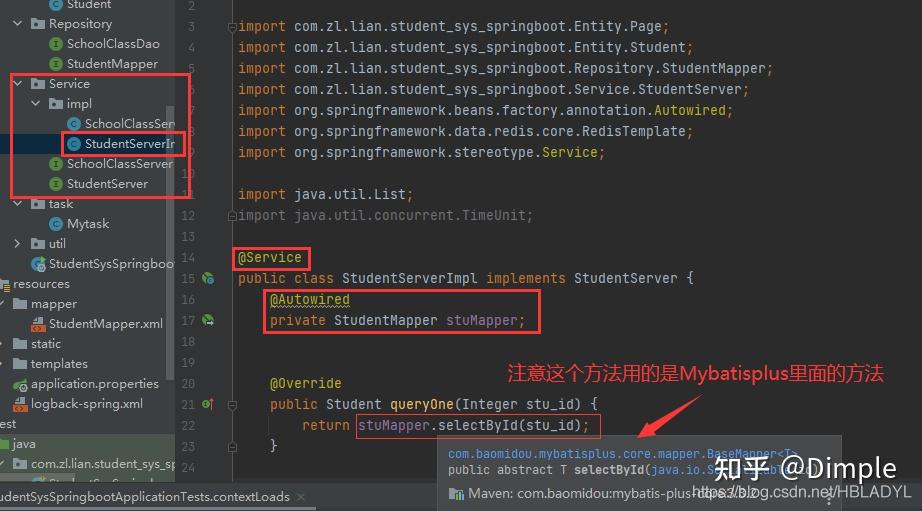Expand the util folder
The image size is (922, 511).
tap(18, 243)
